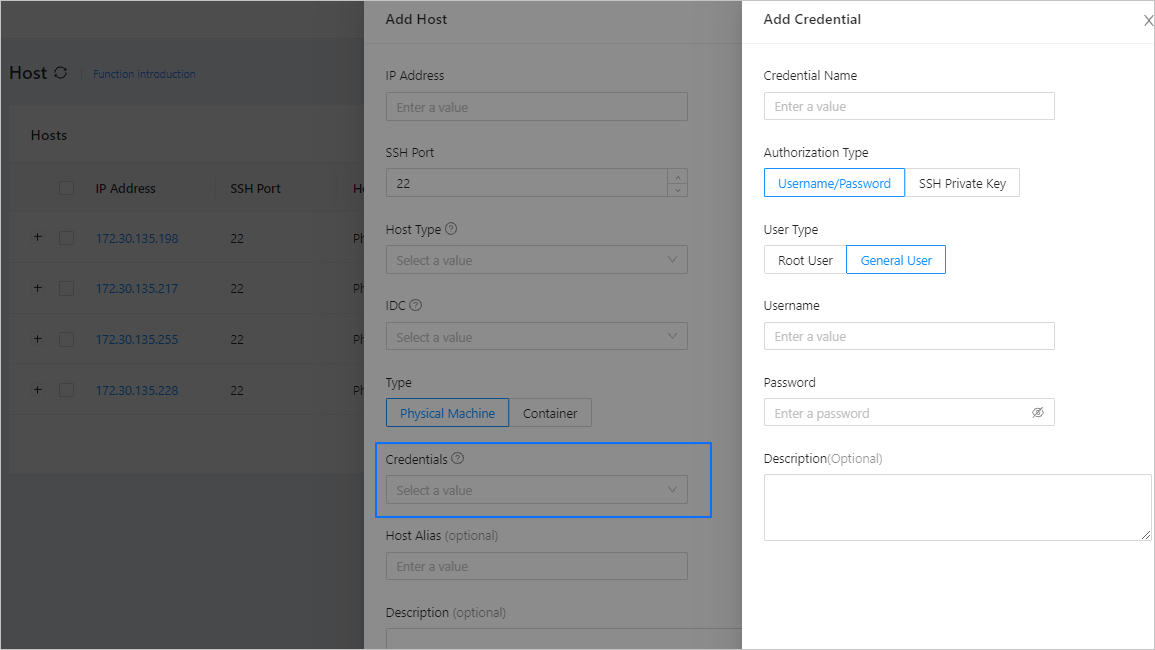Close the Add Credential panel
This screenshot has width=1155, height=650.
pos(1148,20)
